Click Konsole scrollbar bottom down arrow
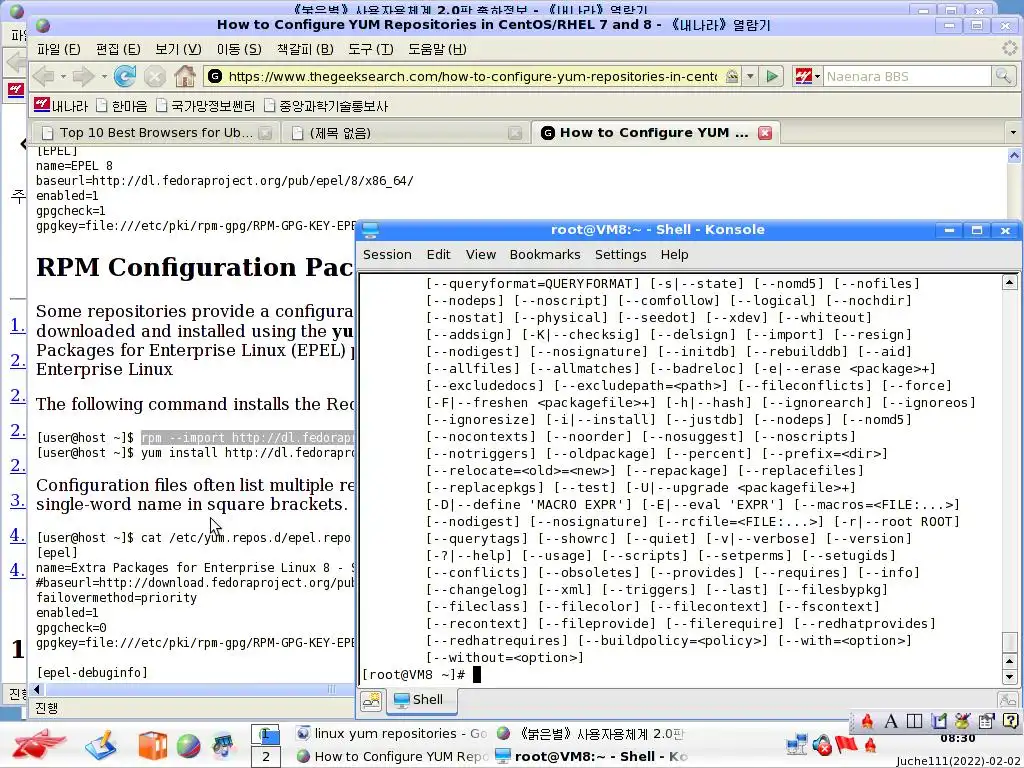 click(x=1009, y=677)
